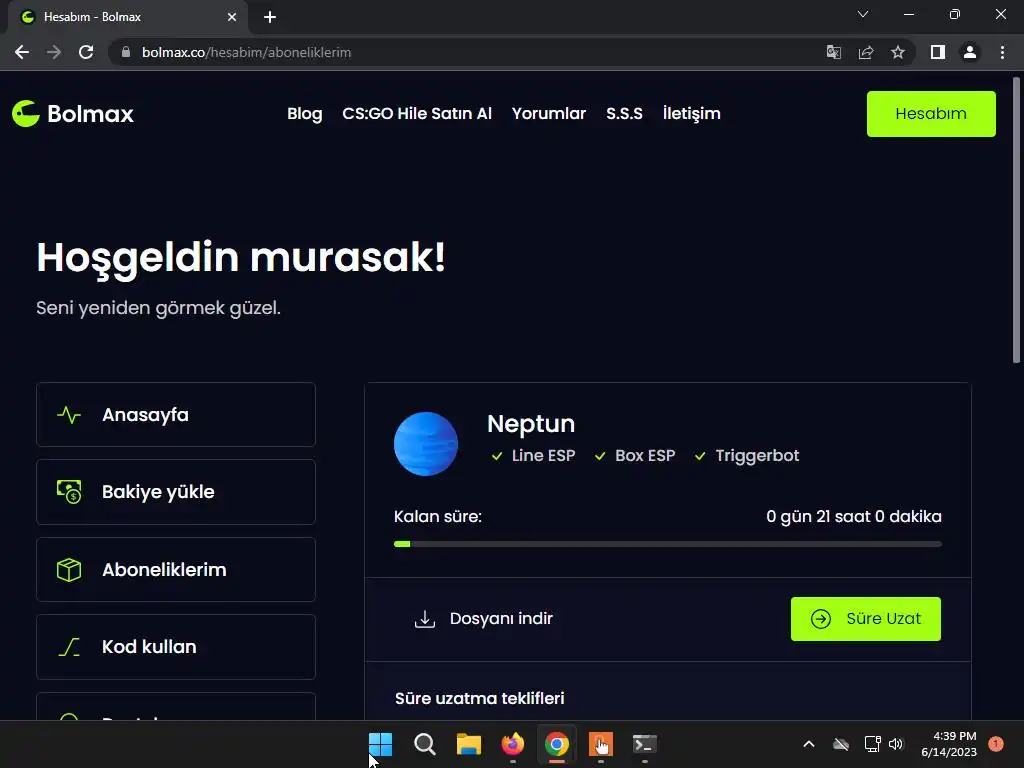The image size is (1024, 768).
Task: Click the Süre uzatma teklifleri heading
Action: (479, 698)
